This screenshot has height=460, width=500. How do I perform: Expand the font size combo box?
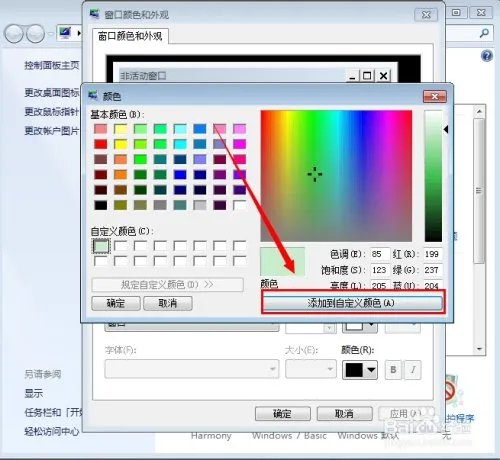pos(311,369)
